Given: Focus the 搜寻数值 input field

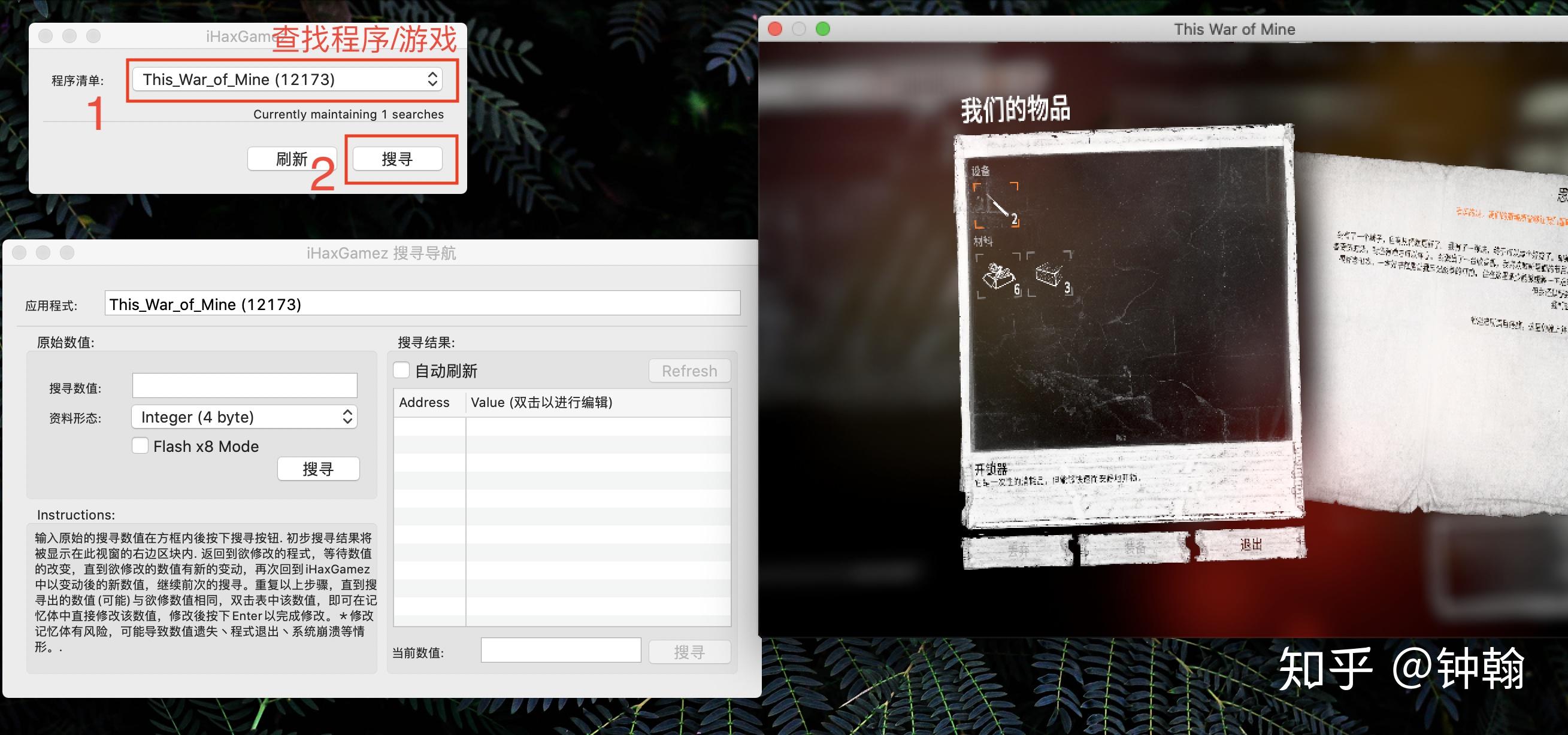Looking at the screenshot, I should click(x=245, y=385).
